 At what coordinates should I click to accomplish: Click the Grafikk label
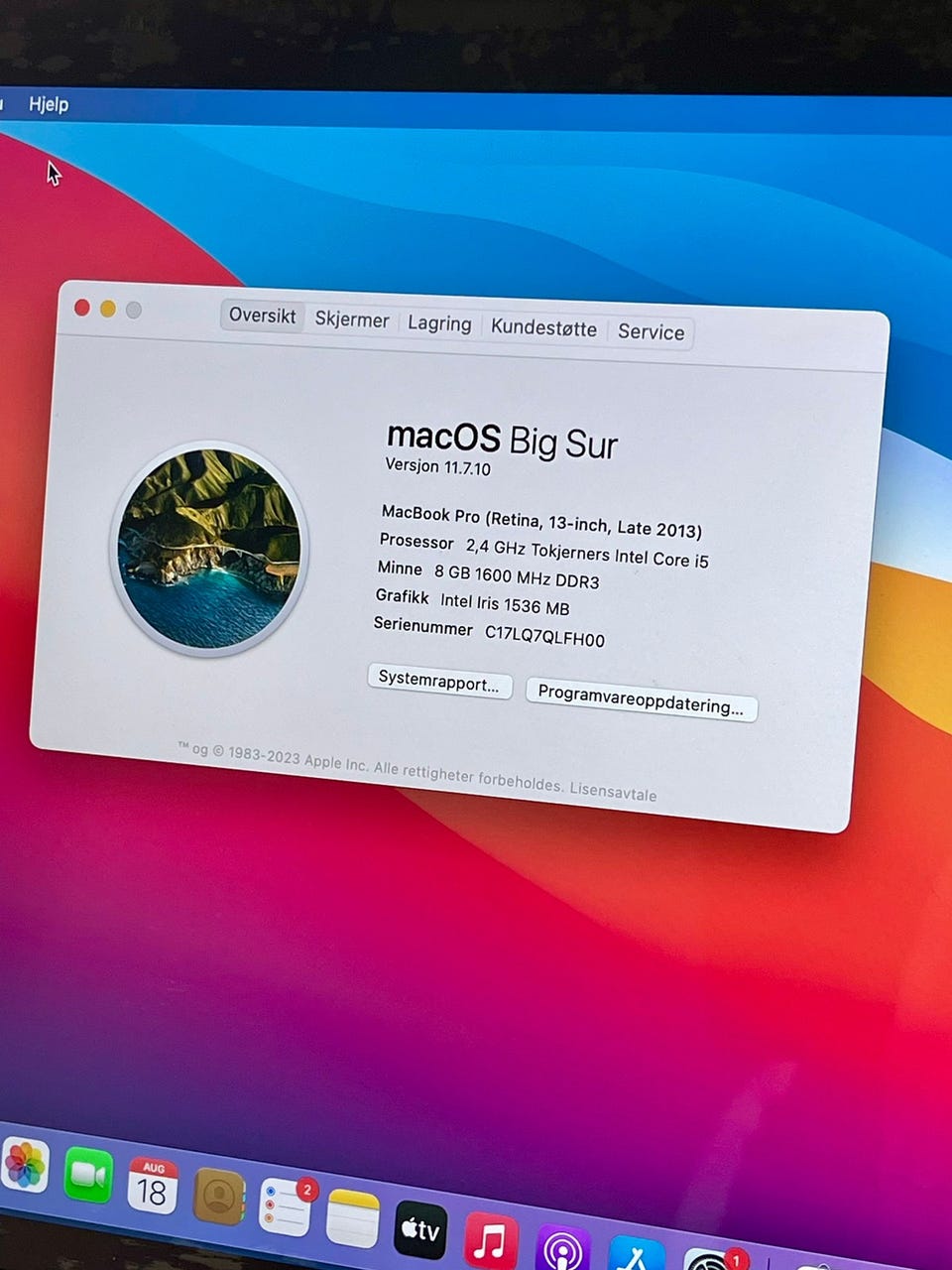tap(402, 596)
